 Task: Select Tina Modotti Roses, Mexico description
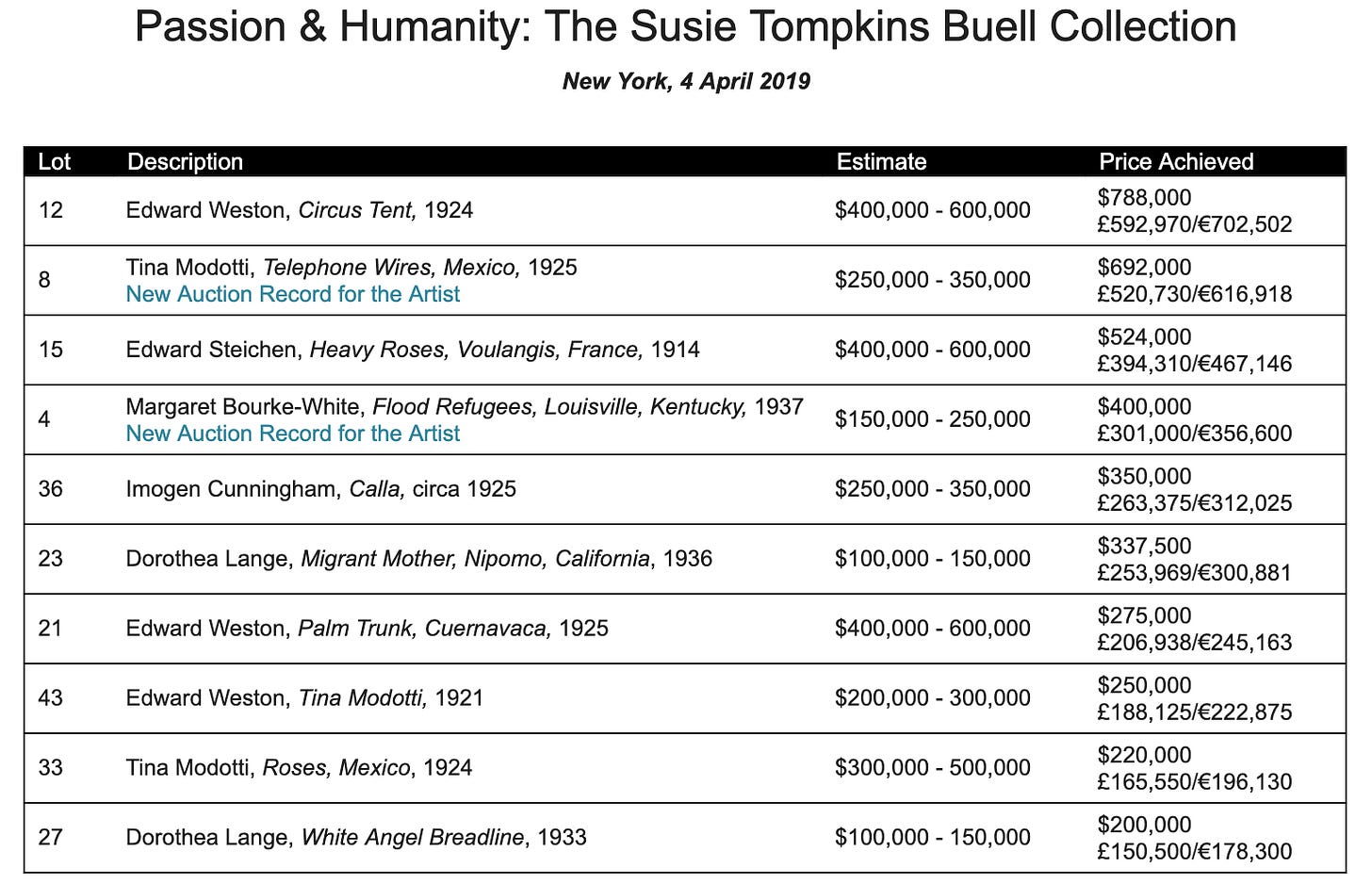(299, 768)
